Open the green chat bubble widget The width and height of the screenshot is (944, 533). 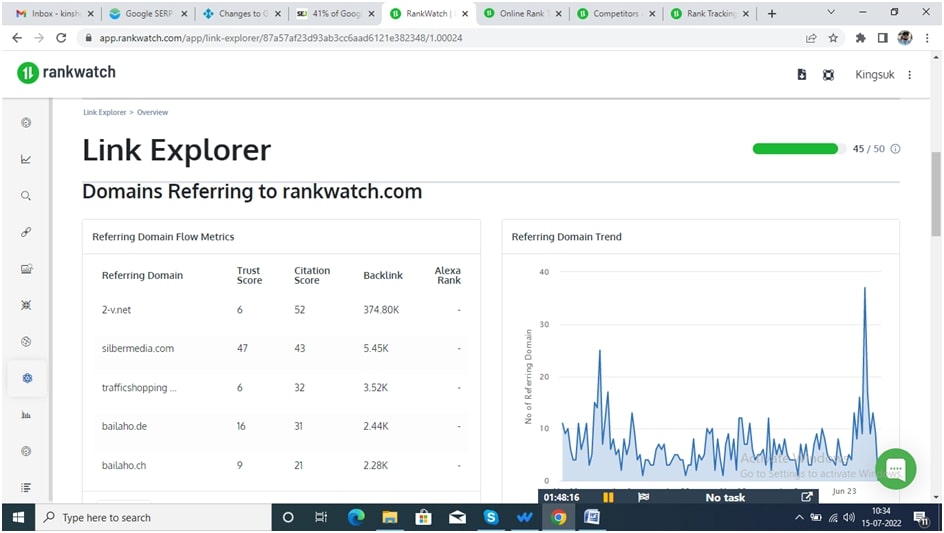[x=896, y=469]
